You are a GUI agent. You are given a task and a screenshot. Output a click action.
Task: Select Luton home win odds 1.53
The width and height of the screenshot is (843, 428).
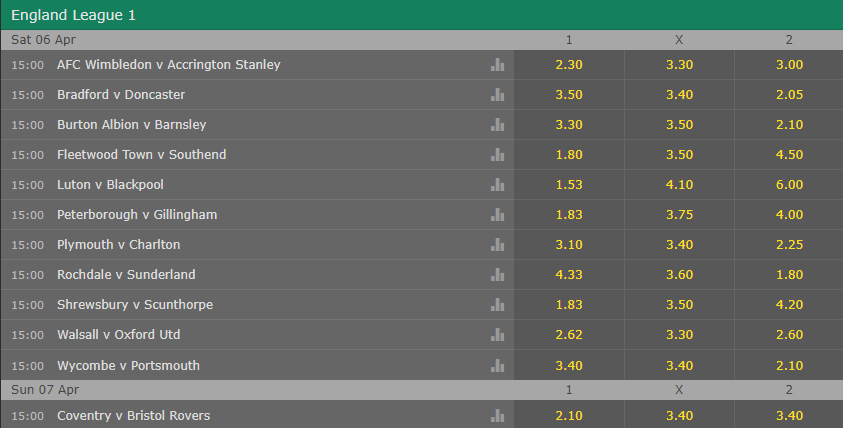pyautogui.click(x=569, y=184)
